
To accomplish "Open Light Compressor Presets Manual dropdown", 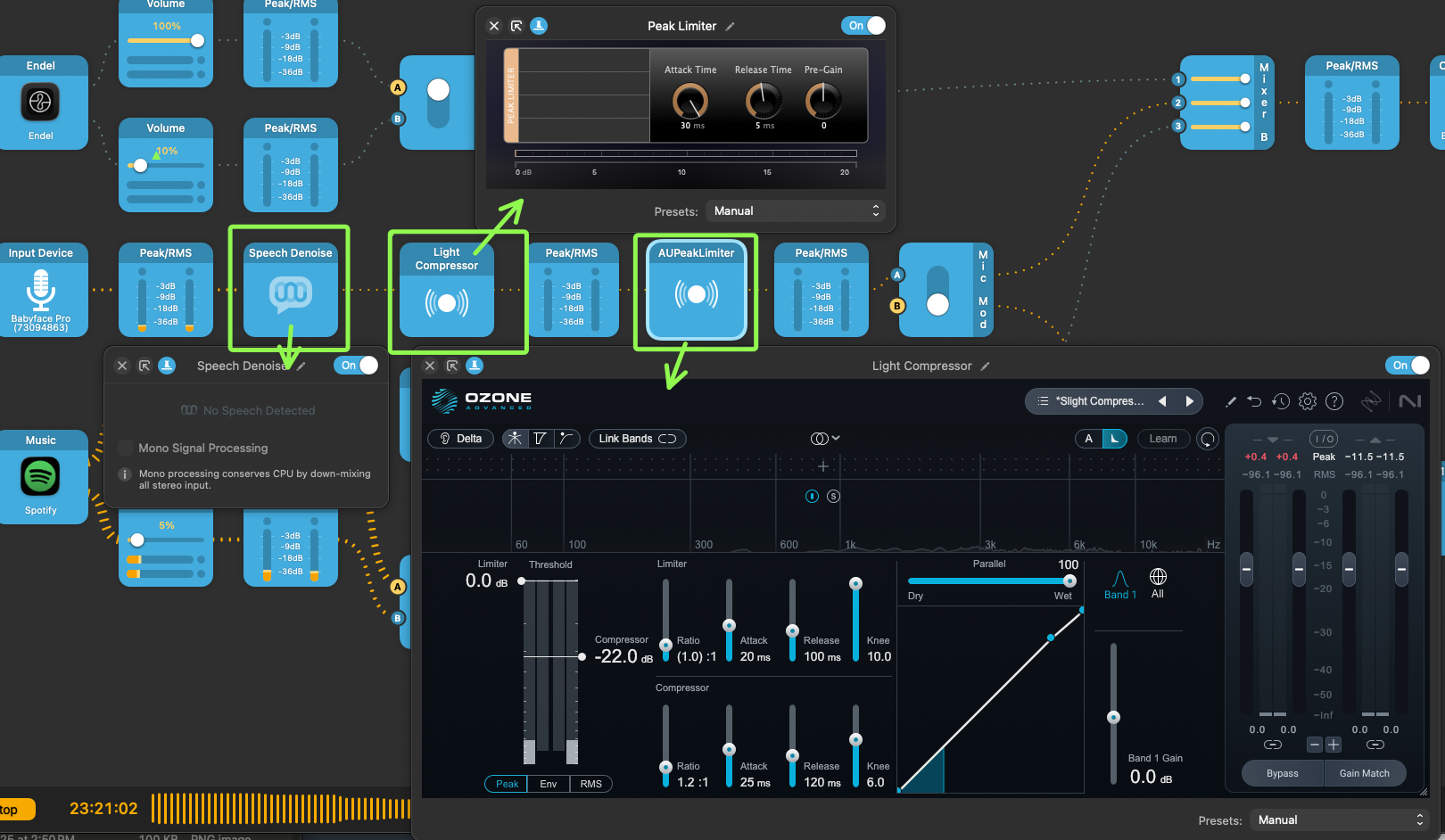I will coord(1340,820).
